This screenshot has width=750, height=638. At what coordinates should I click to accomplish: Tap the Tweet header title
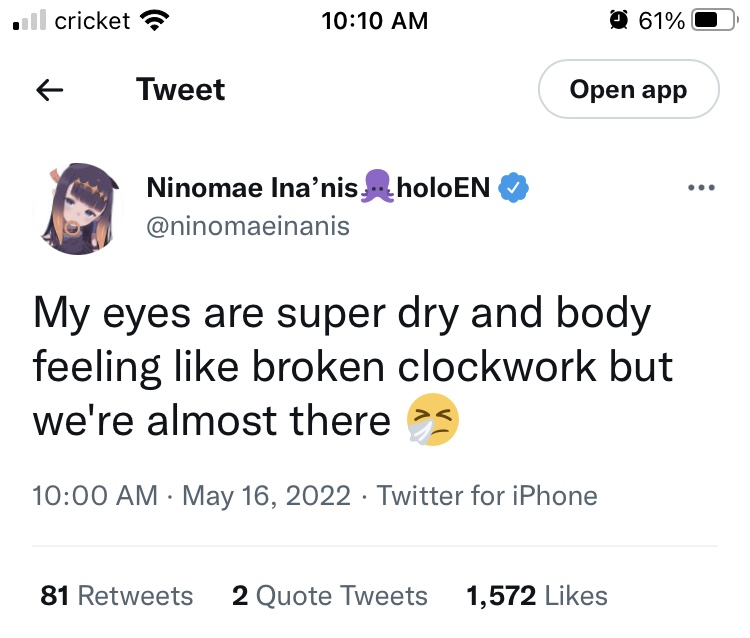click(x=181, y=90)
